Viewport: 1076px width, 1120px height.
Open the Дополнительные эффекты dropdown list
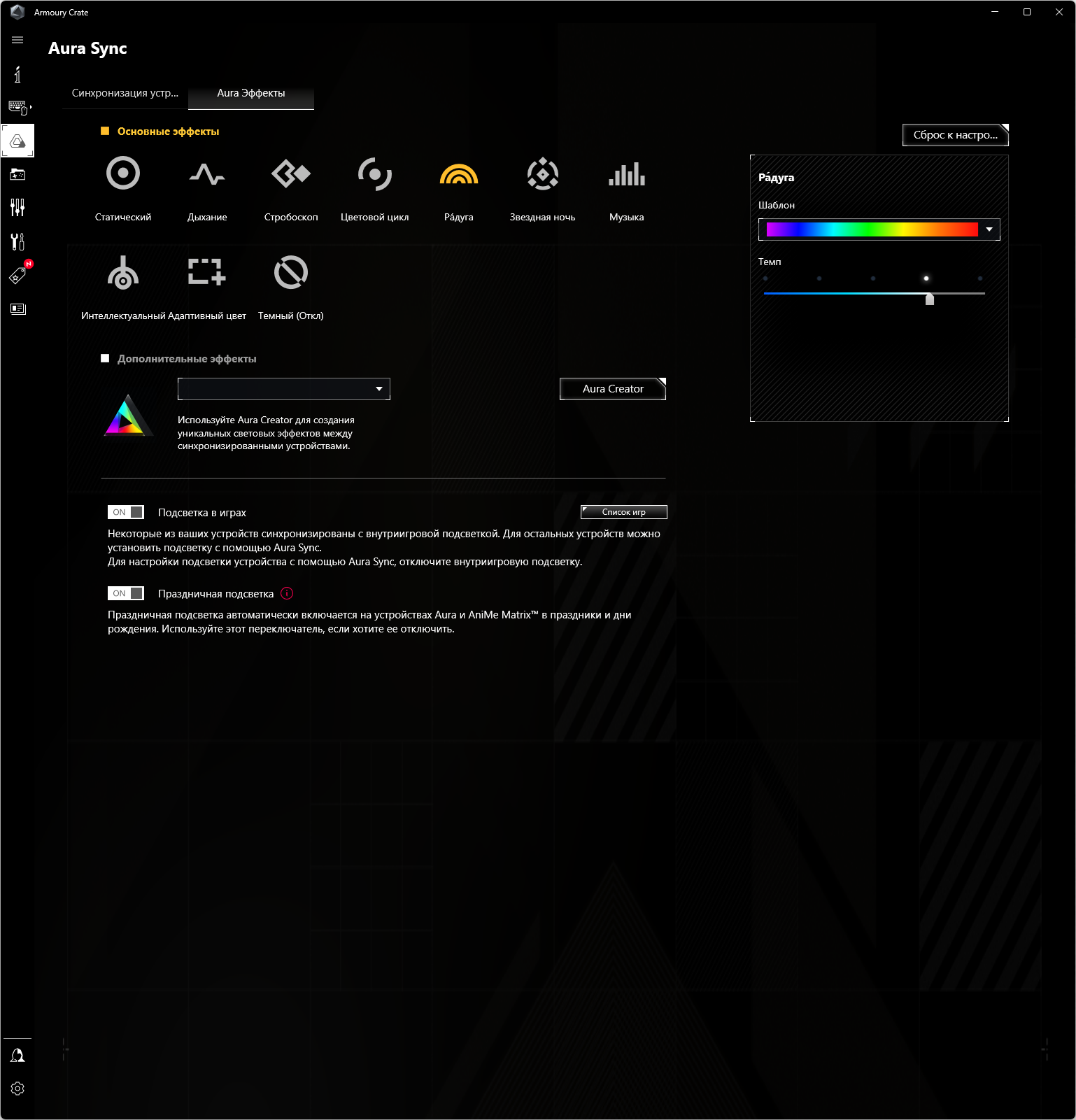[x=284, y=389]
